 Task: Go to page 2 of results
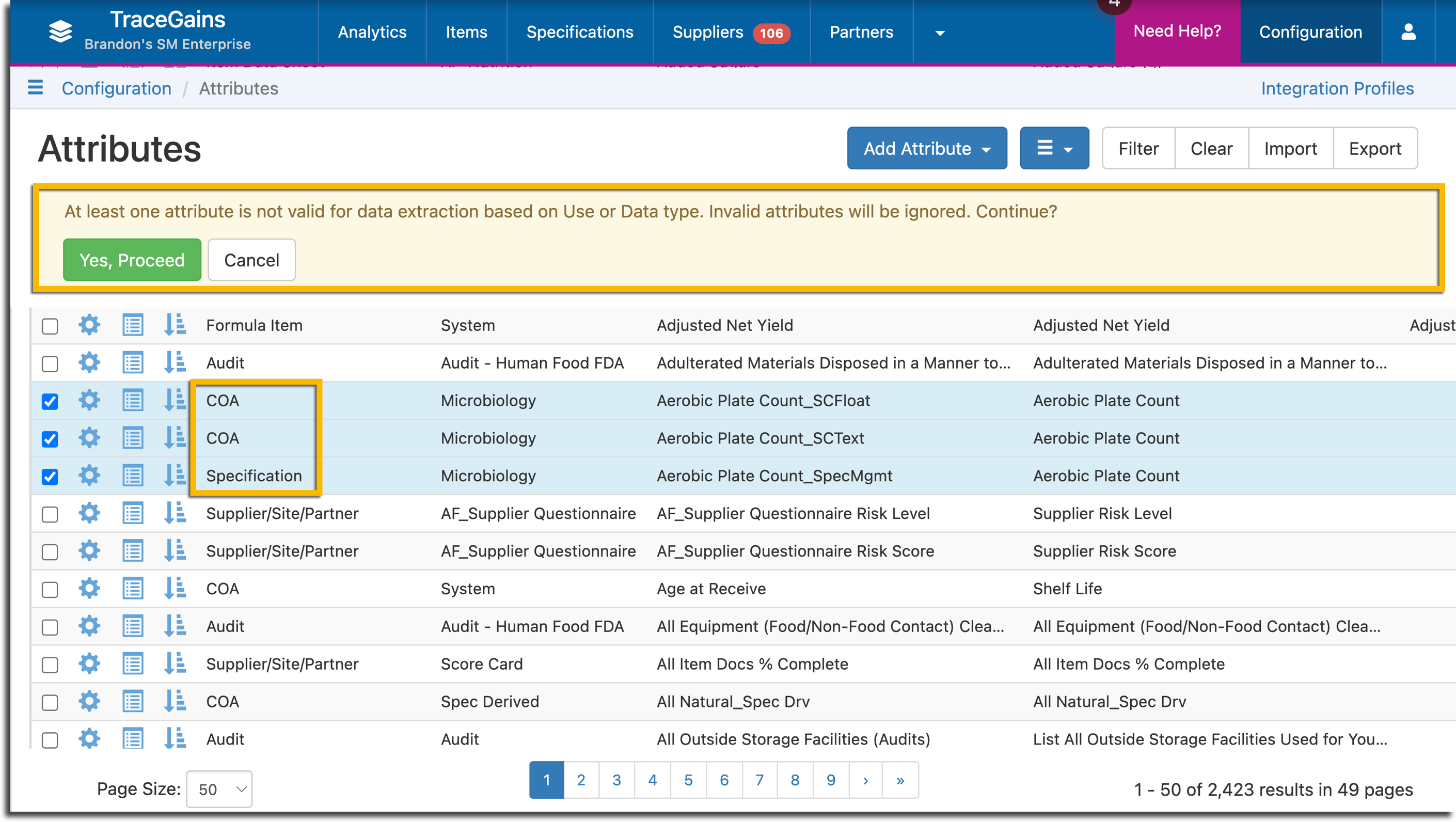pyautogui.click(x=581, y=780)
